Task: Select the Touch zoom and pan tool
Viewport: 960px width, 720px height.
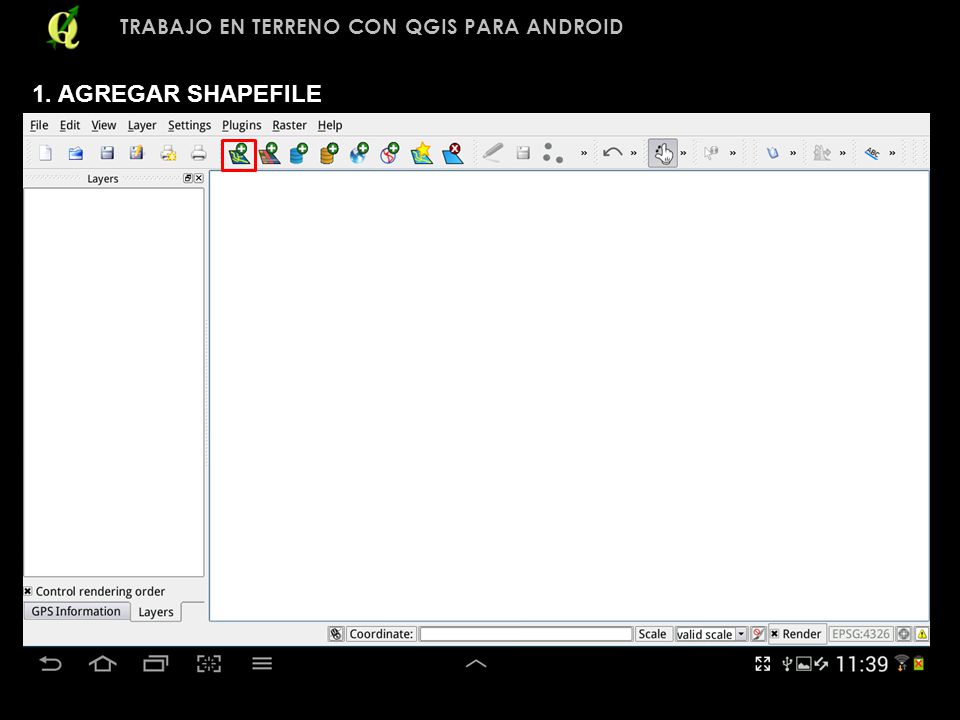Action: click(663, 153)
